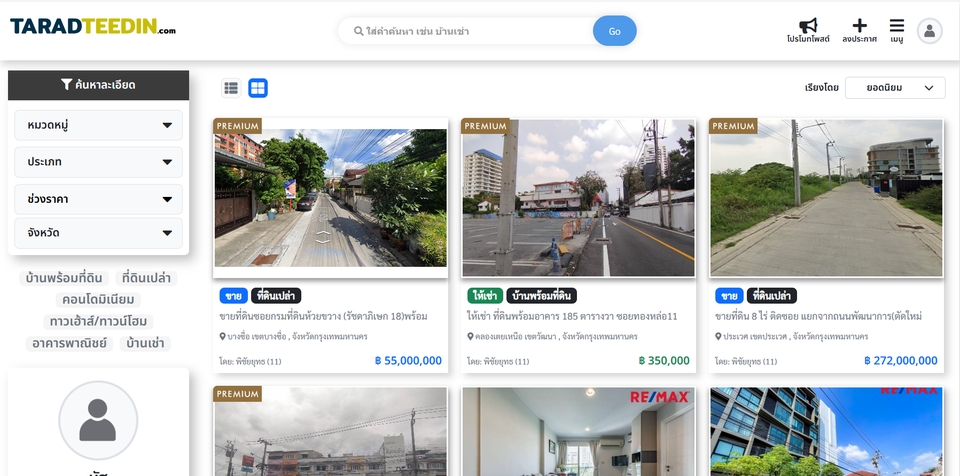Select the บ้านพร้อมที่ดิน tag in sidebar

click(x=64, y=278)
